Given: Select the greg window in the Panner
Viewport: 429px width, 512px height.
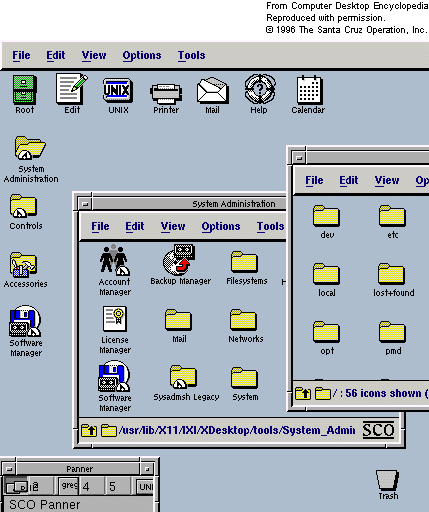Looking at the screenshot, I should pyautogui.click(x=69, y=485).
